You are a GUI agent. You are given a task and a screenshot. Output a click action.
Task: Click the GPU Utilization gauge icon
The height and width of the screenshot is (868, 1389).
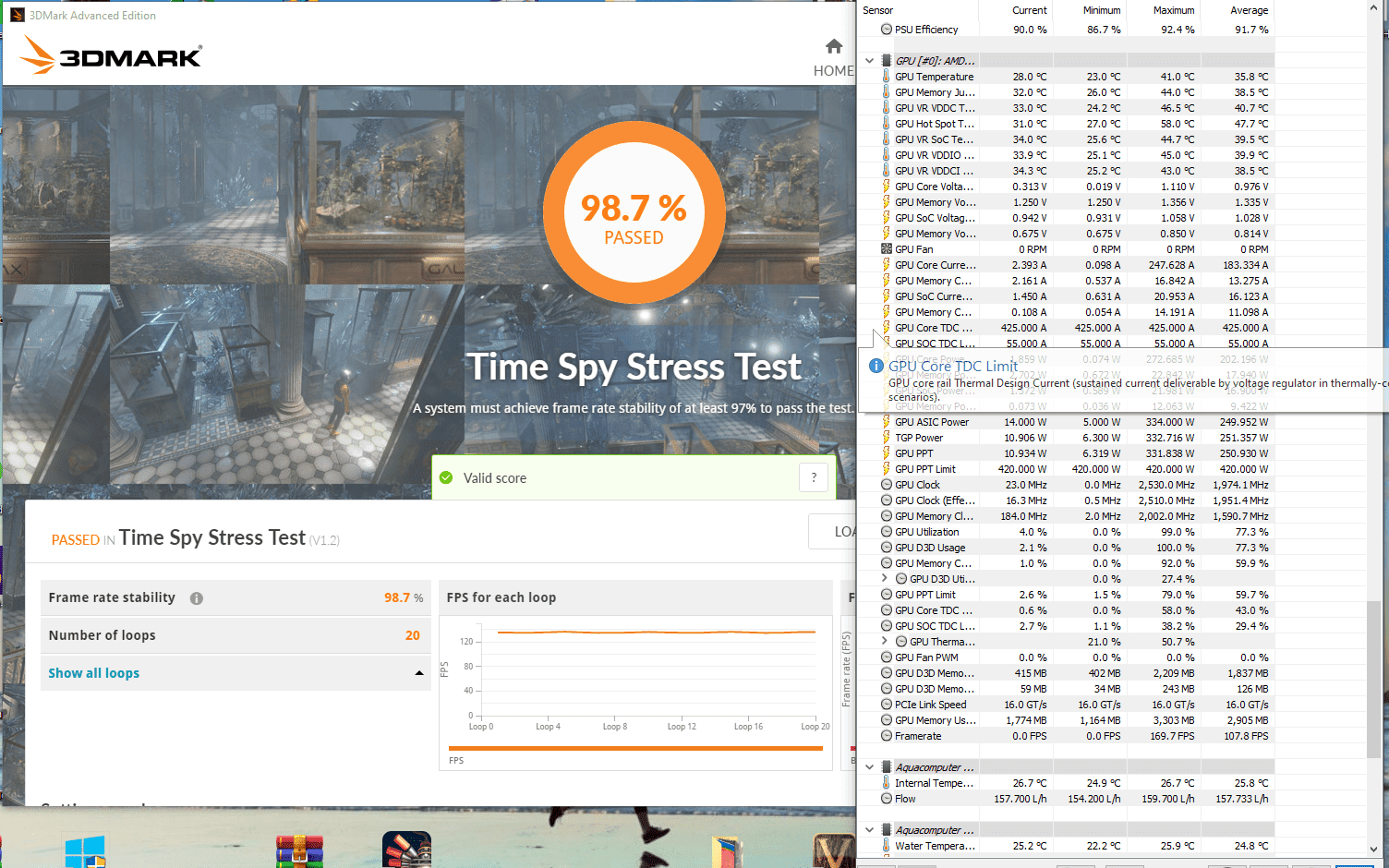[x=887, y=532]
